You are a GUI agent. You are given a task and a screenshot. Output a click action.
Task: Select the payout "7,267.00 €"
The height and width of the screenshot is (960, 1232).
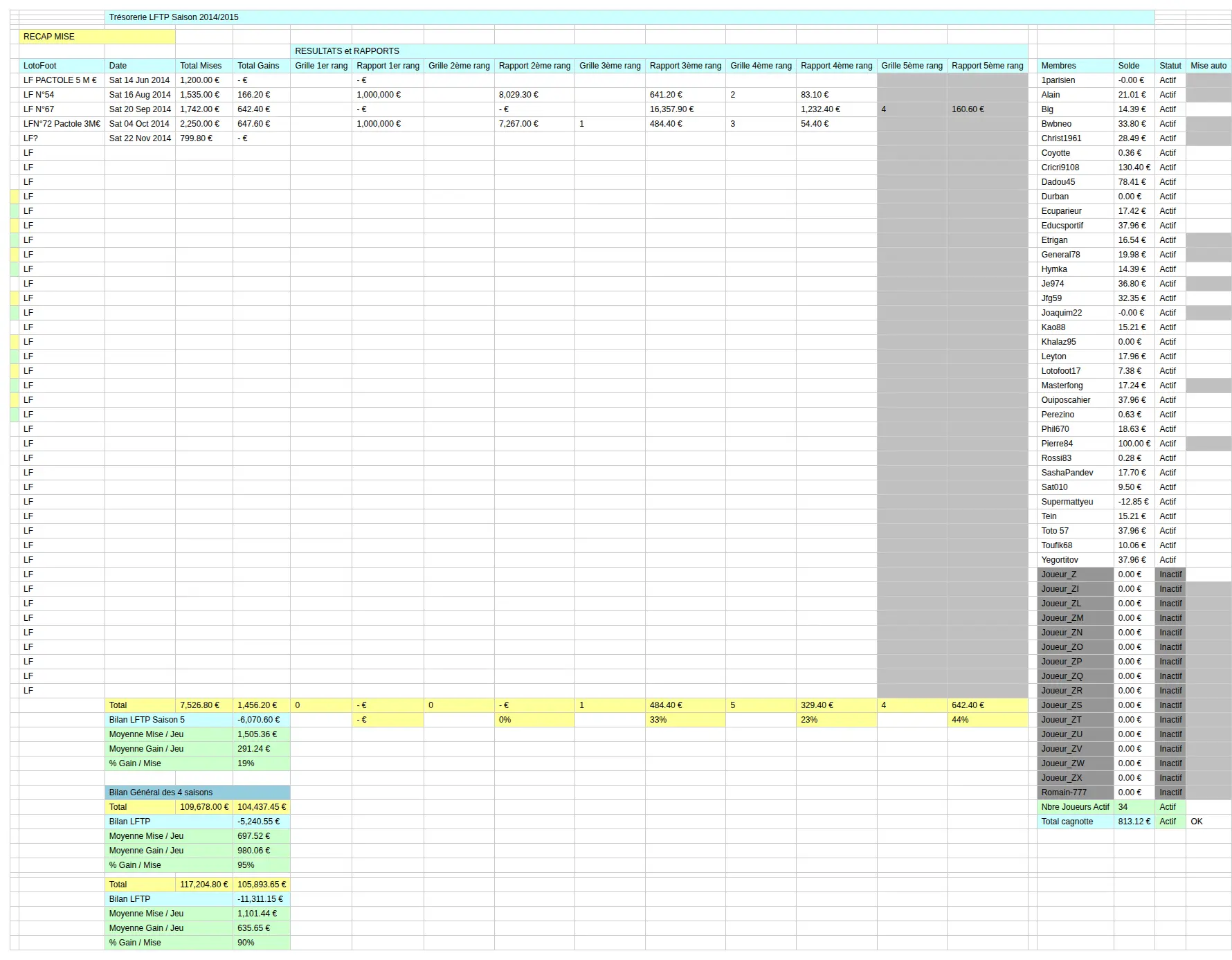click(534, 124)
